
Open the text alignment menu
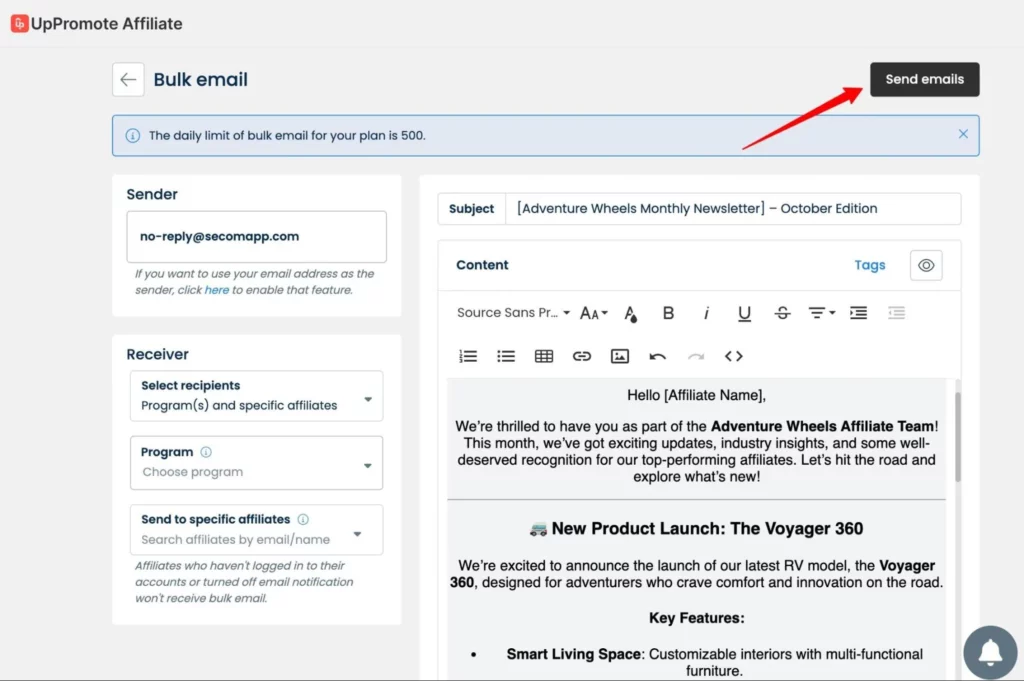821,313
